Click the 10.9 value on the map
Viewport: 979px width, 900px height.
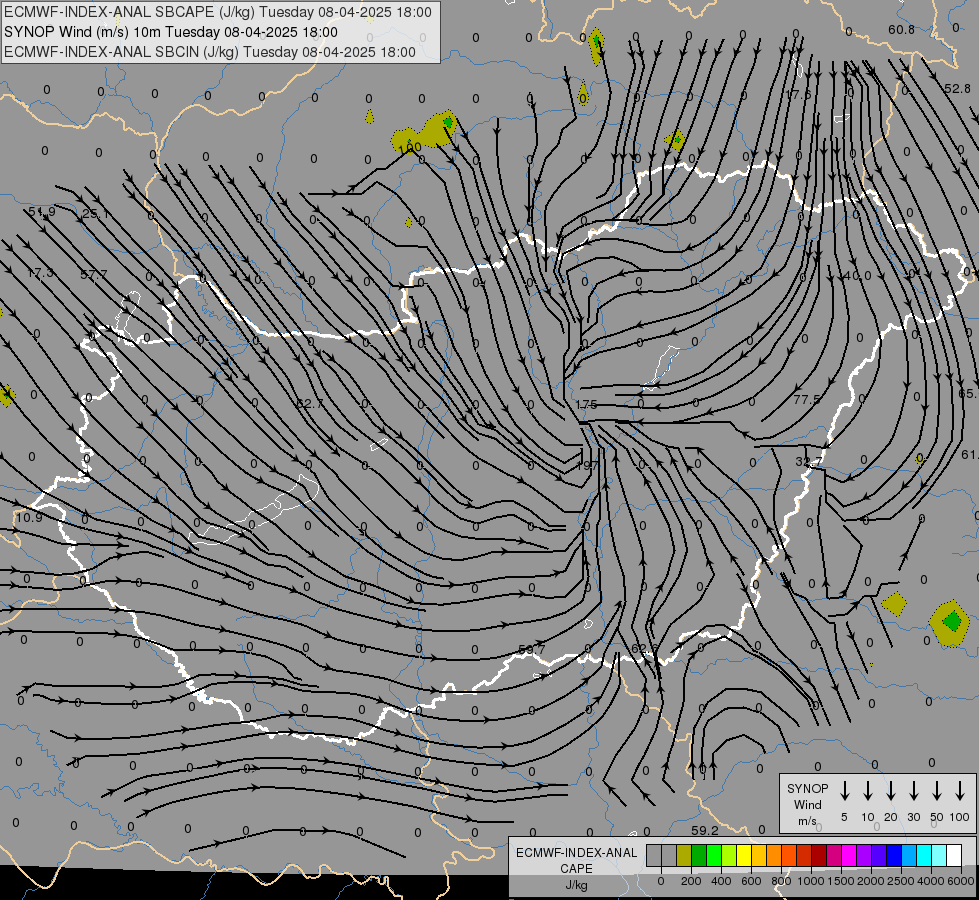click(29, 518)
